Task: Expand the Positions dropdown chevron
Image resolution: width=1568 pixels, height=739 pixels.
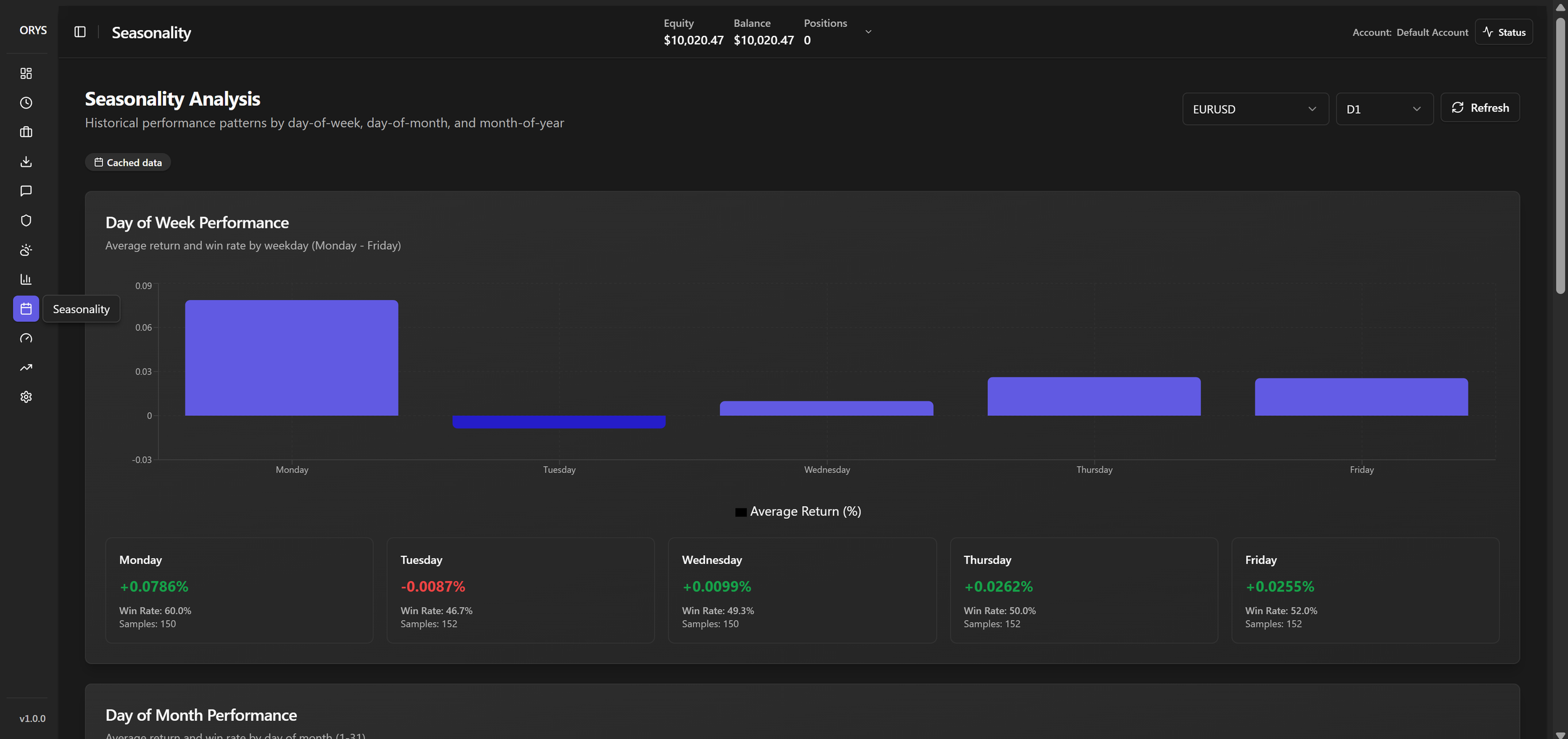Action: coord(868,31)
